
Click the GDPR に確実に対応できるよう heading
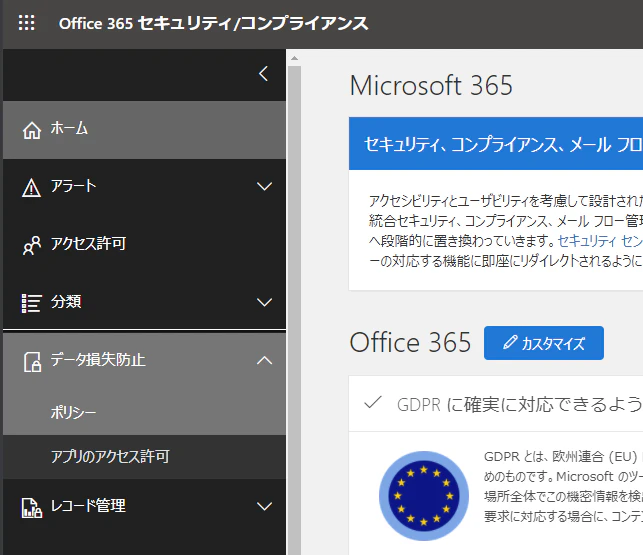pos(520,404)
